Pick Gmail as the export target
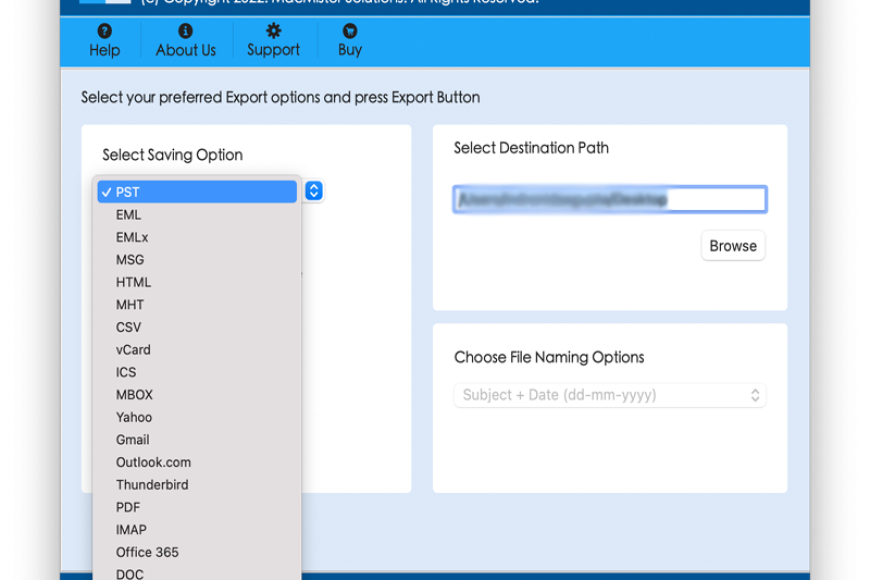The width and height of the screenshot is (870, 580). (x=132, y=440)
